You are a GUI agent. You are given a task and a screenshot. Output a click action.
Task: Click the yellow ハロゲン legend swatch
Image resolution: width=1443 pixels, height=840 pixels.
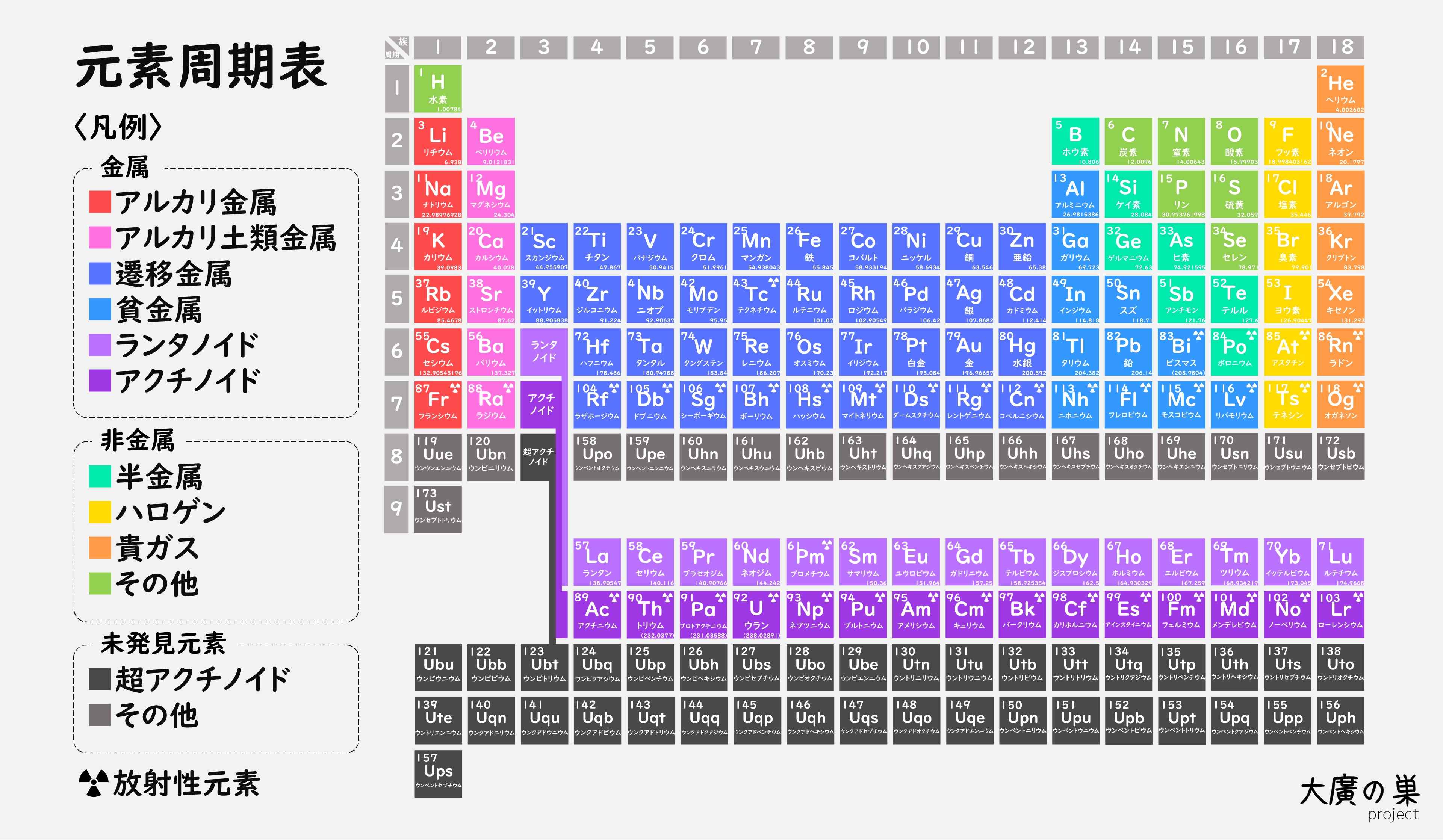coord(100,511)
